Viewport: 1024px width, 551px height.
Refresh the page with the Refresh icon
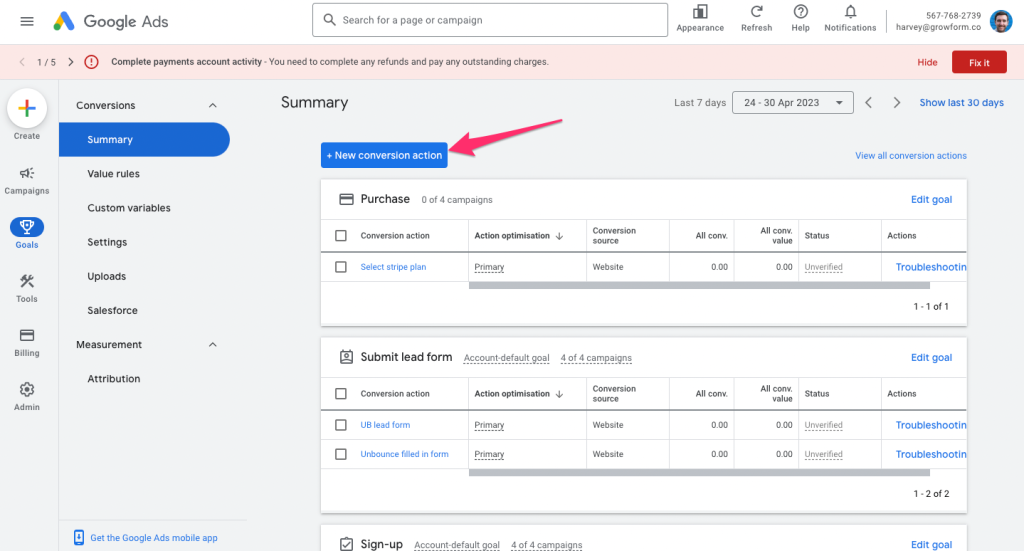[x=756, y=12]
